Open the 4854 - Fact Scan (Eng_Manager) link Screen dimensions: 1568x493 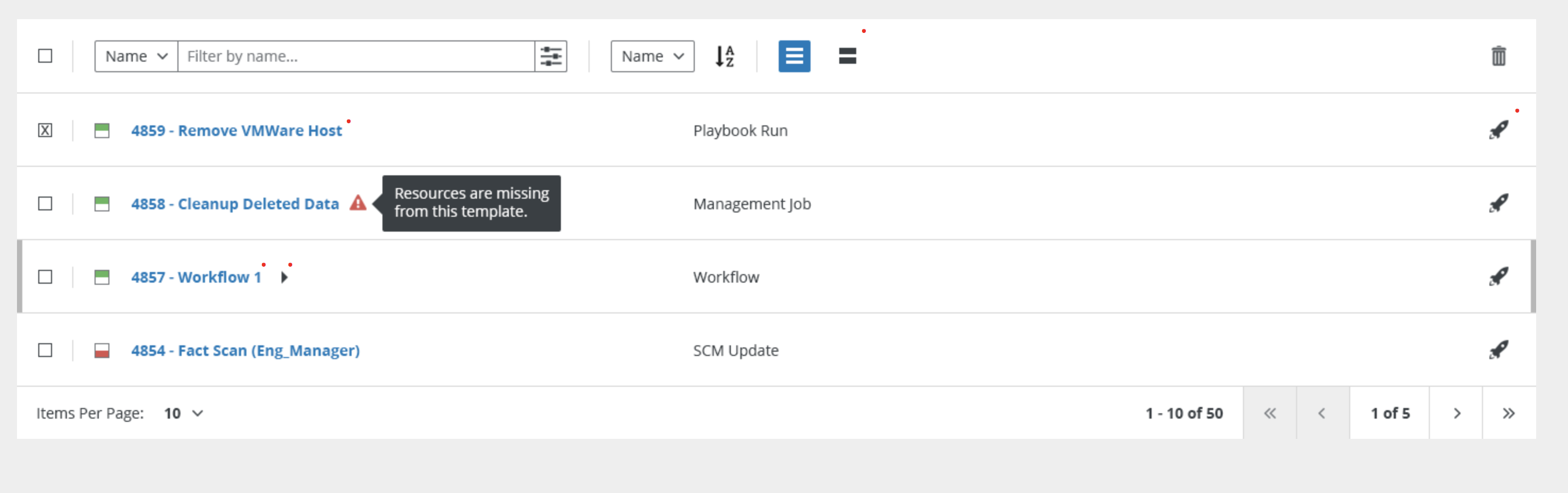click(245, 351)
